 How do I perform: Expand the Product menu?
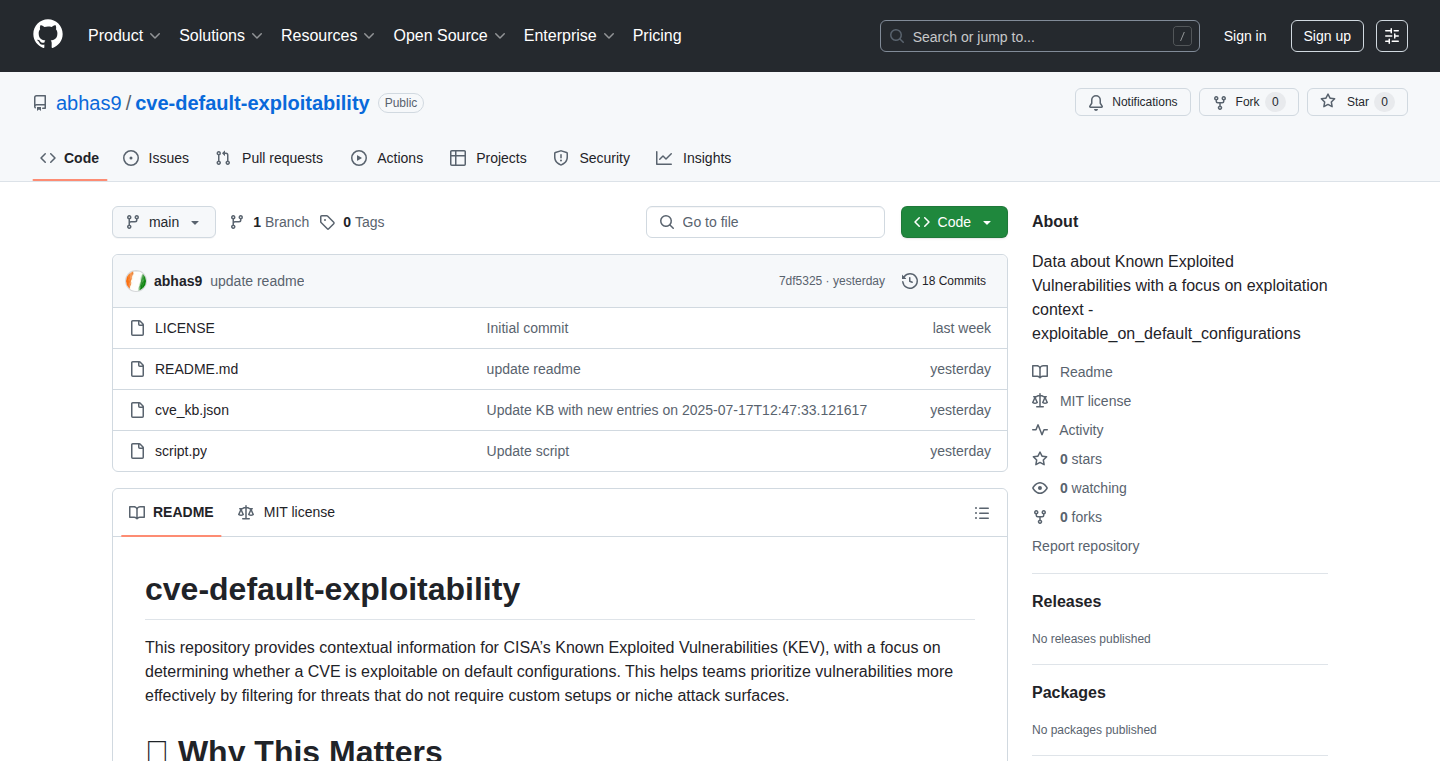(x=124, y=36)
